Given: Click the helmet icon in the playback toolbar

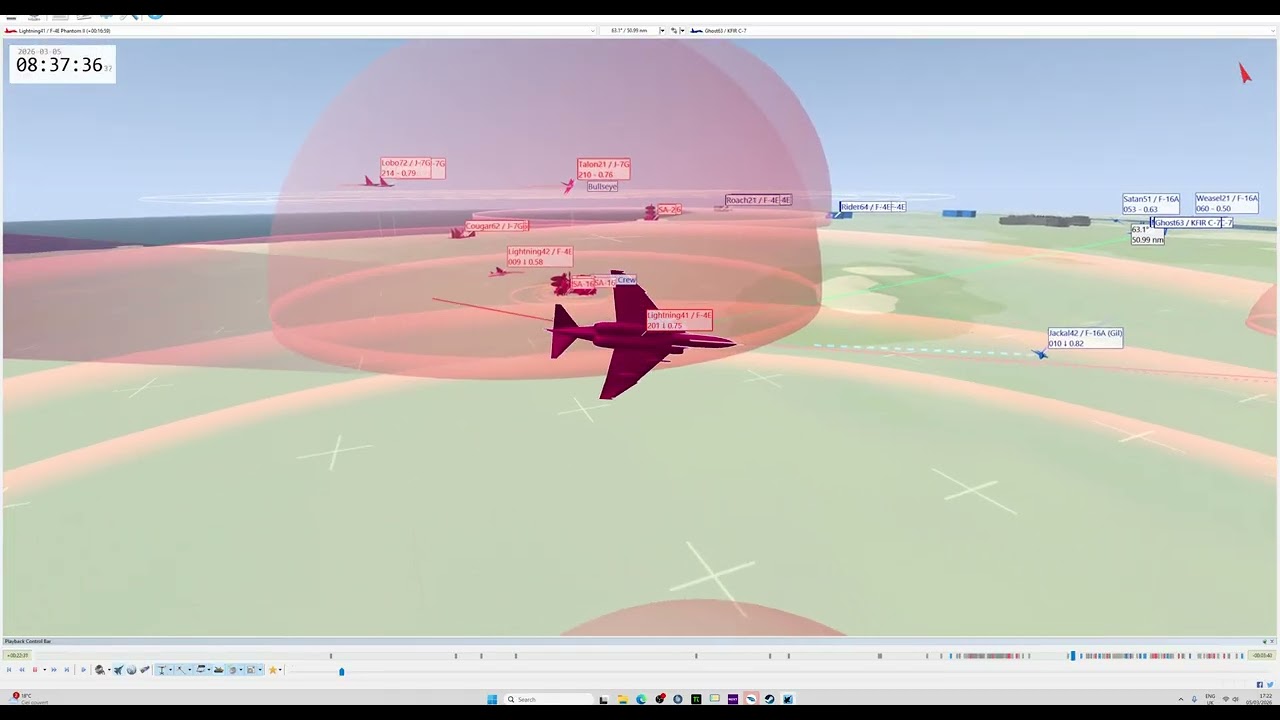Looking at the screenshot, I should (100, 670).
